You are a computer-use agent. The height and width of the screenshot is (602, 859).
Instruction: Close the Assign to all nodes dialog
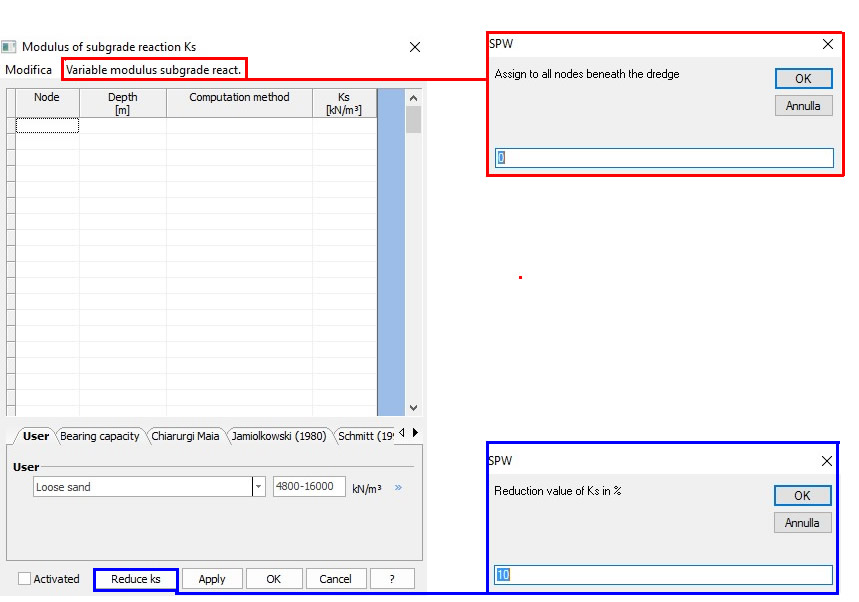click(827, 44)
